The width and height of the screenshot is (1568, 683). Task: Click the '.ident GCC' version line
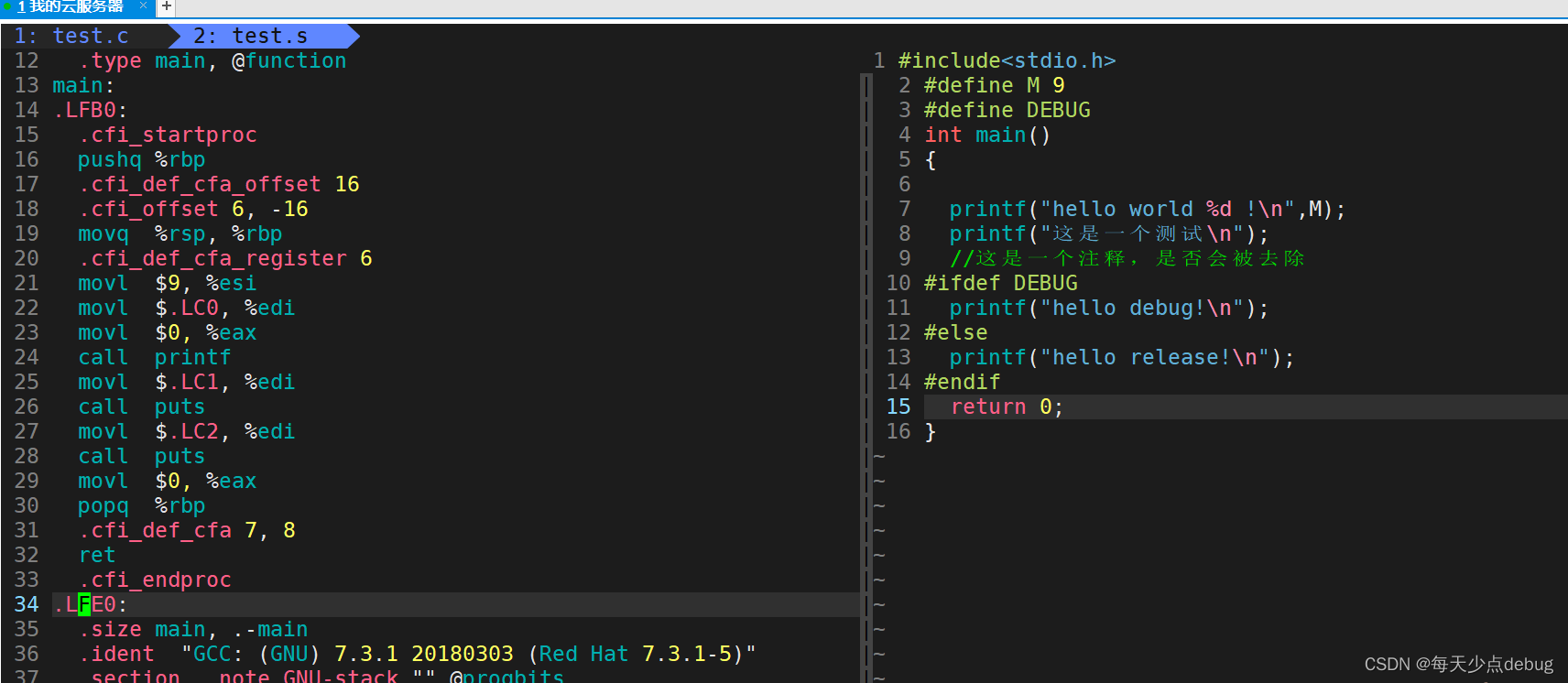click(x=418, y=654)
